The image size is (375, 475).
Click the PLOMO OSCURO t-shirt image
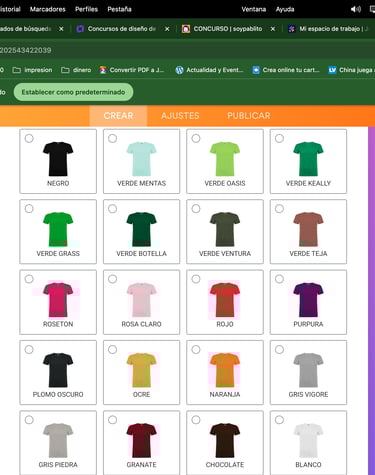(58, 370)
